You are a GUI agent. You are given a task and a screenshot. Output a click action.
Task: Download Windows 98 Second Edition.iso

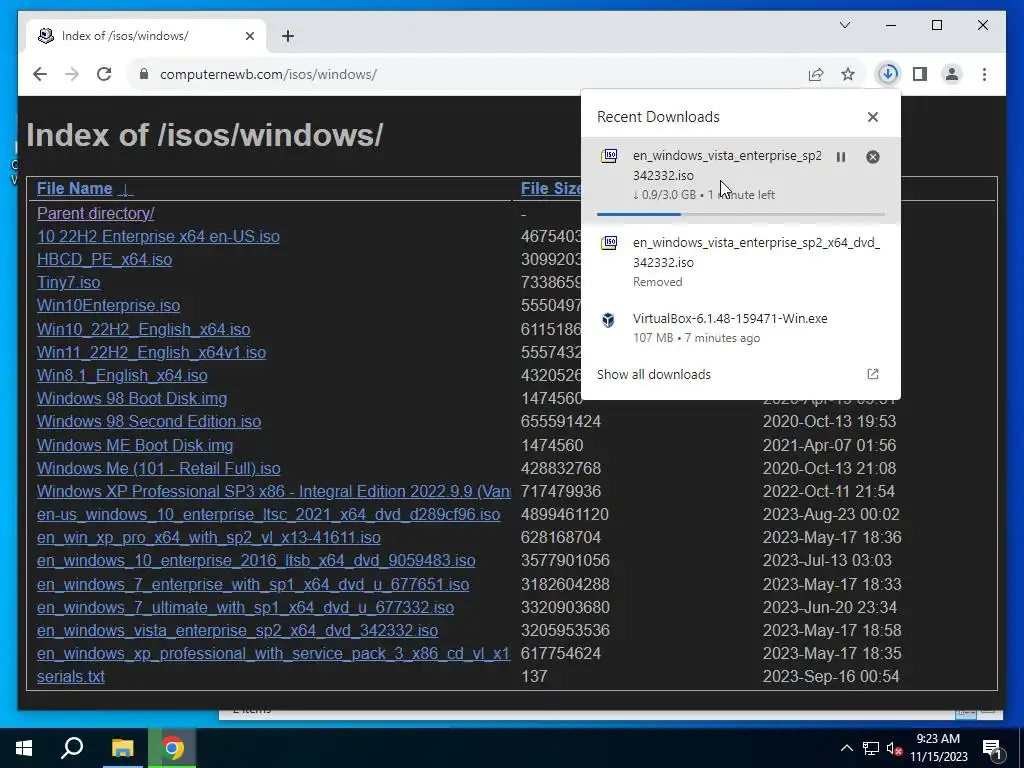[149, 422]
